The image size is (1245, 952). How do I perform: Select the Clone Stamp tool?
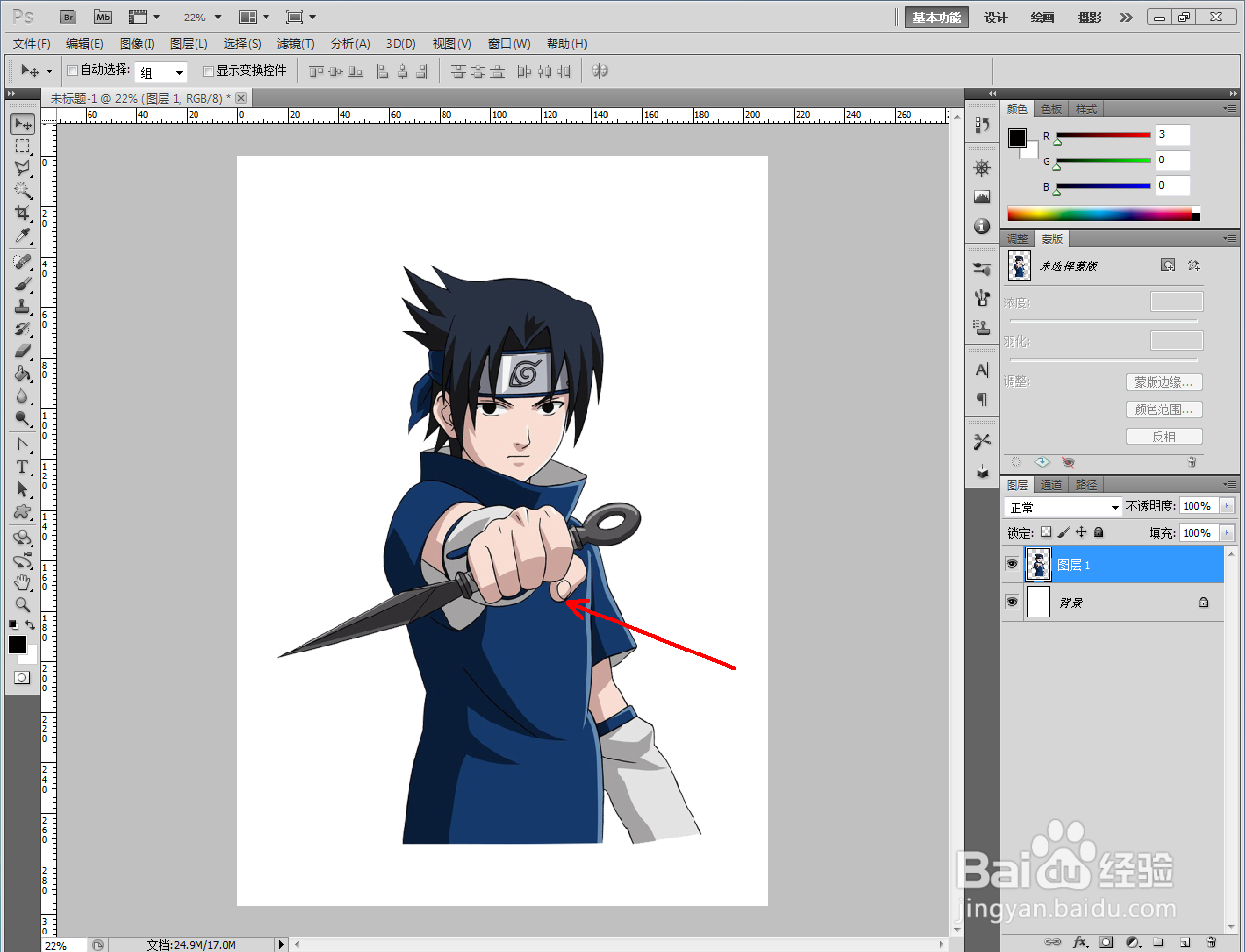(22, 307)
